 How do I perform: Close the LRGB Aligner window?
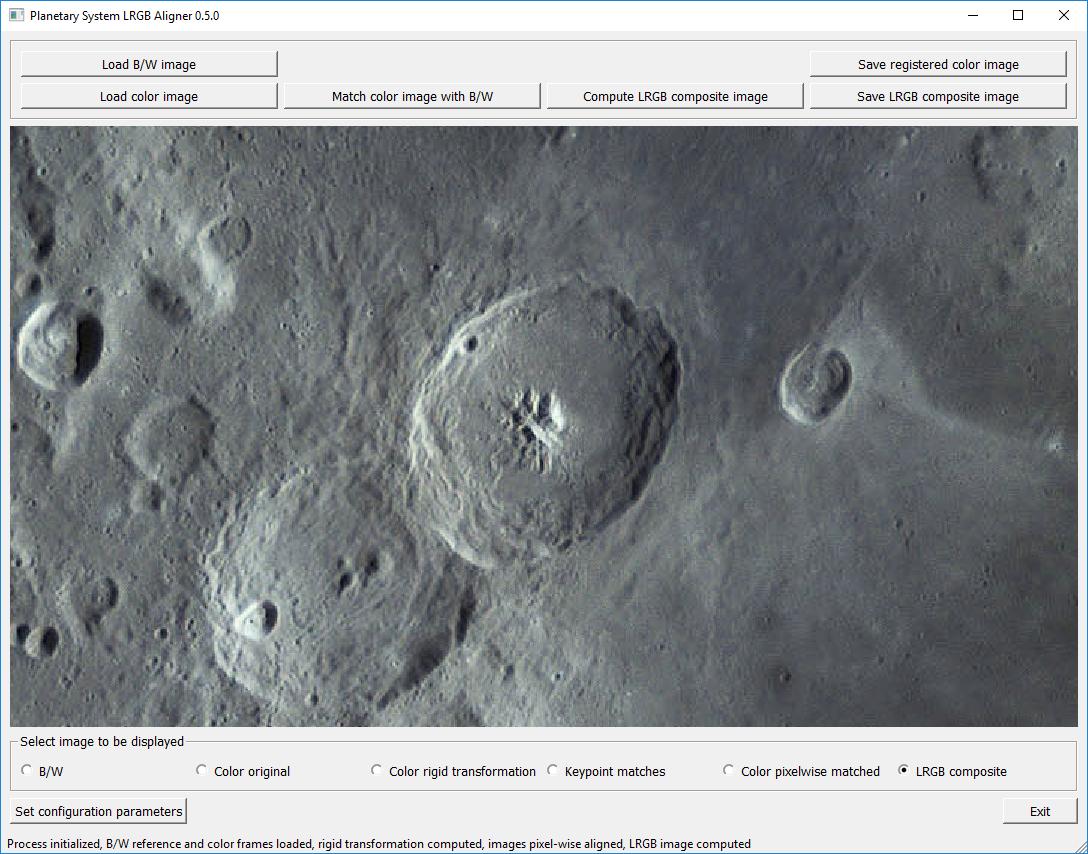[1063, 15]
